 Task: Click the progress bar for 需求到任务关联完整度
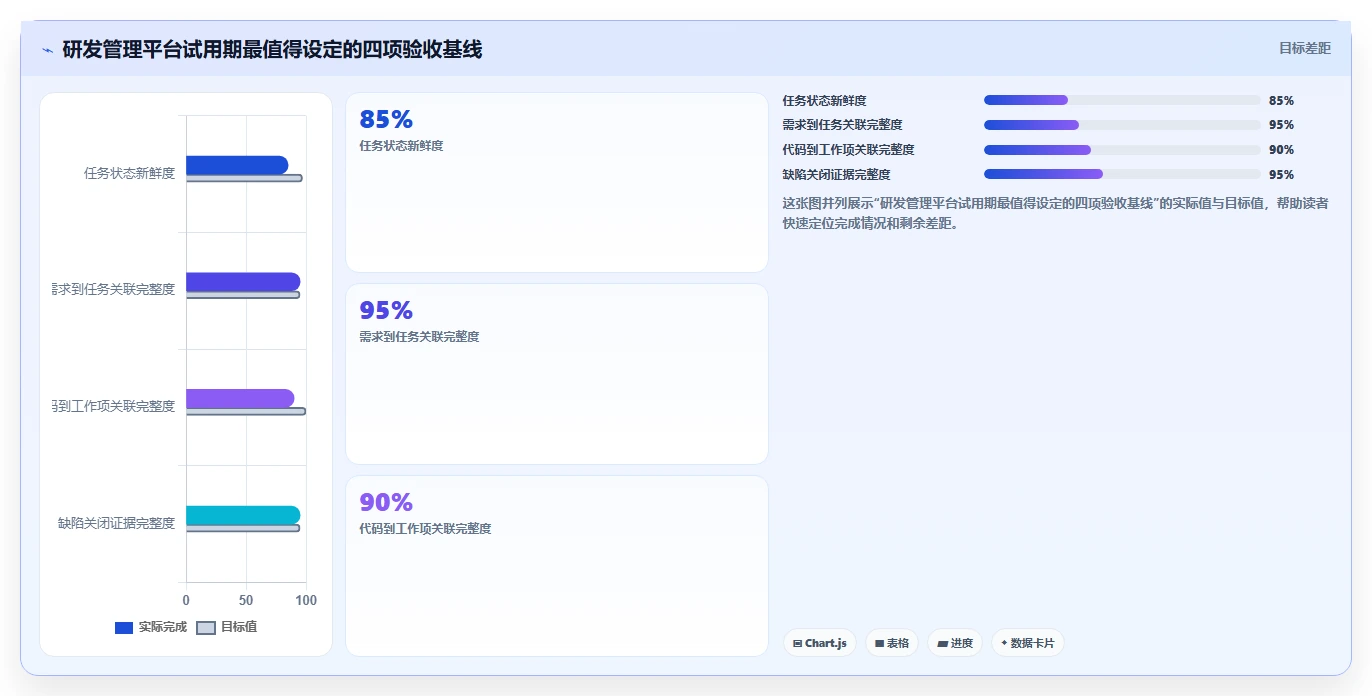1122,125
